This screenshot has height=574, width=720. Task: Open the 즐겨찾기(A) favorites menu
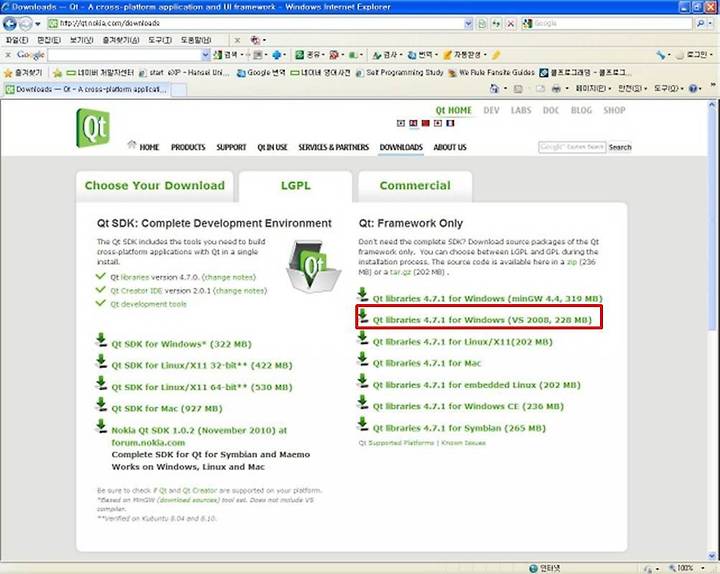pyautogui.click(x=120, y=40)
